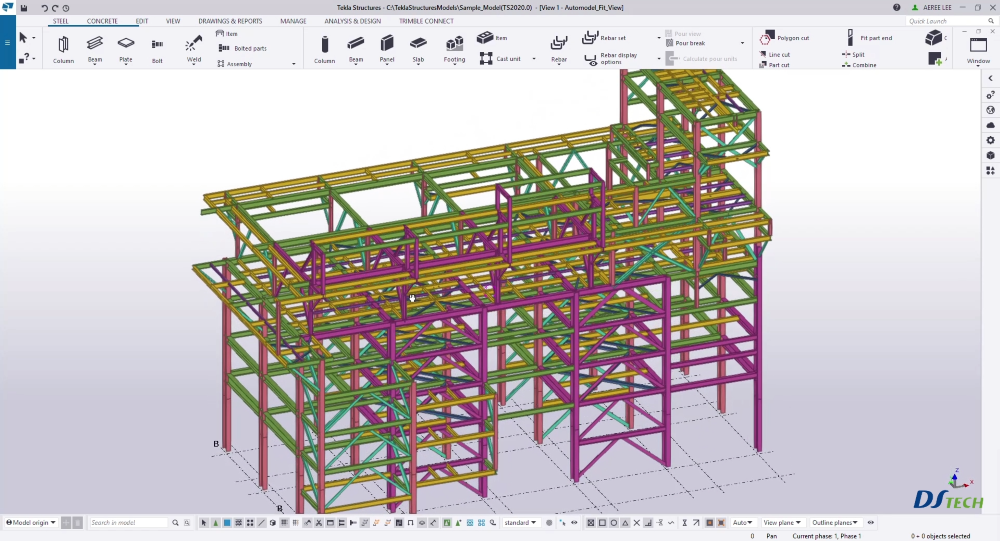Open the standard selection filter dropdown
The width and height of the screenshot is (1000, 541).
(x=520, y=522)
